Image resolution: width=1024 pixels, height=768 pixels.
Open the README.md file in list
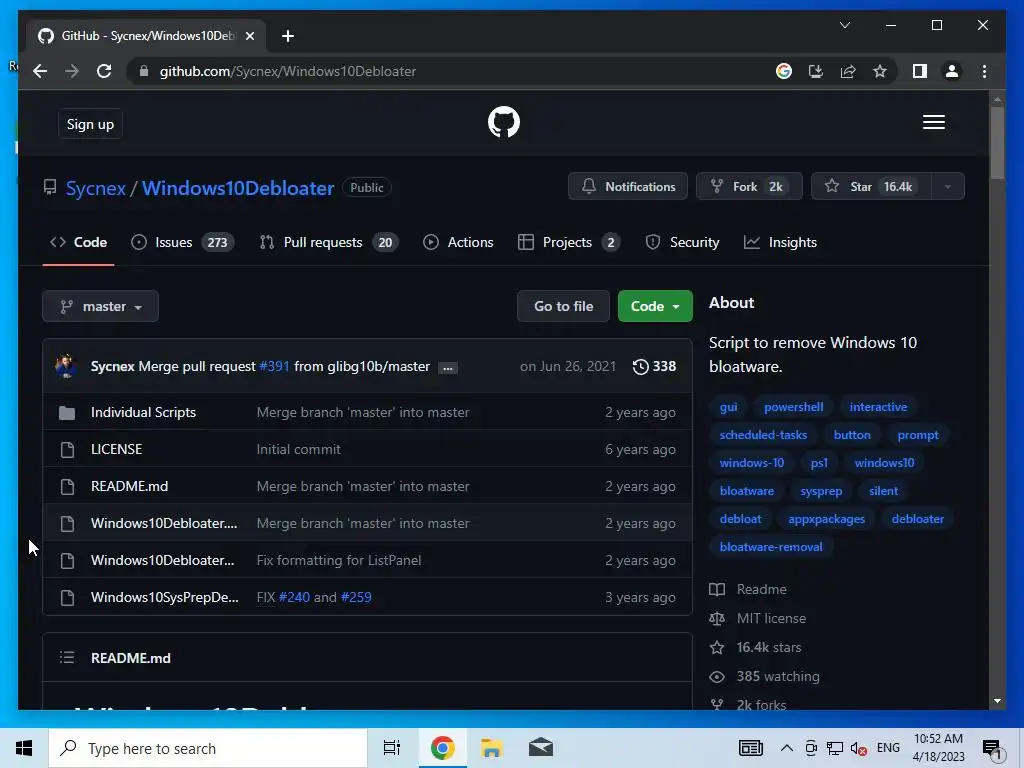[x=129, y=487]
